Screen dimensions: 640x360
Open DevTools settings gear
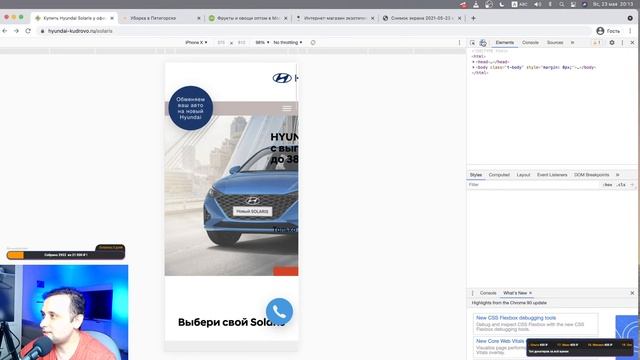612,42
